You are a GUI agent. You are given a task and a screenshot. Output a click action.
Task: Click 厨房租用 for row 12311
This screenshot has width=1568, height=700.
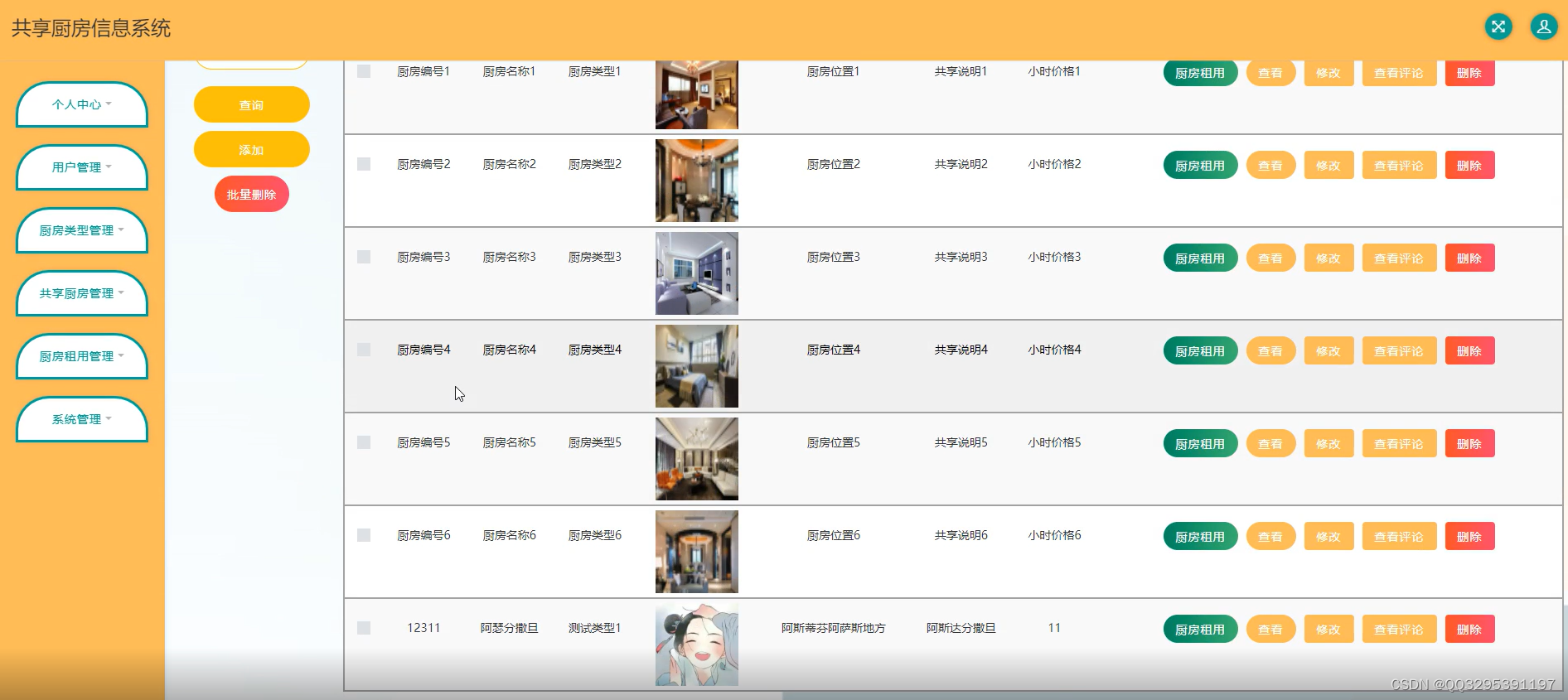[1200, 630]
